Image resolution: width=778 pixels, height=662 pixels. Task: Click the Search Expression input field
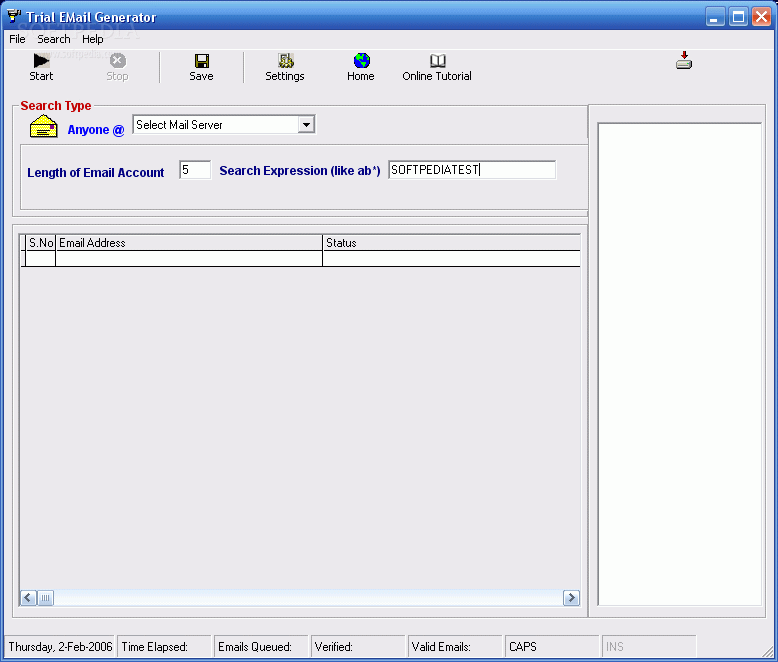(472, 170)
